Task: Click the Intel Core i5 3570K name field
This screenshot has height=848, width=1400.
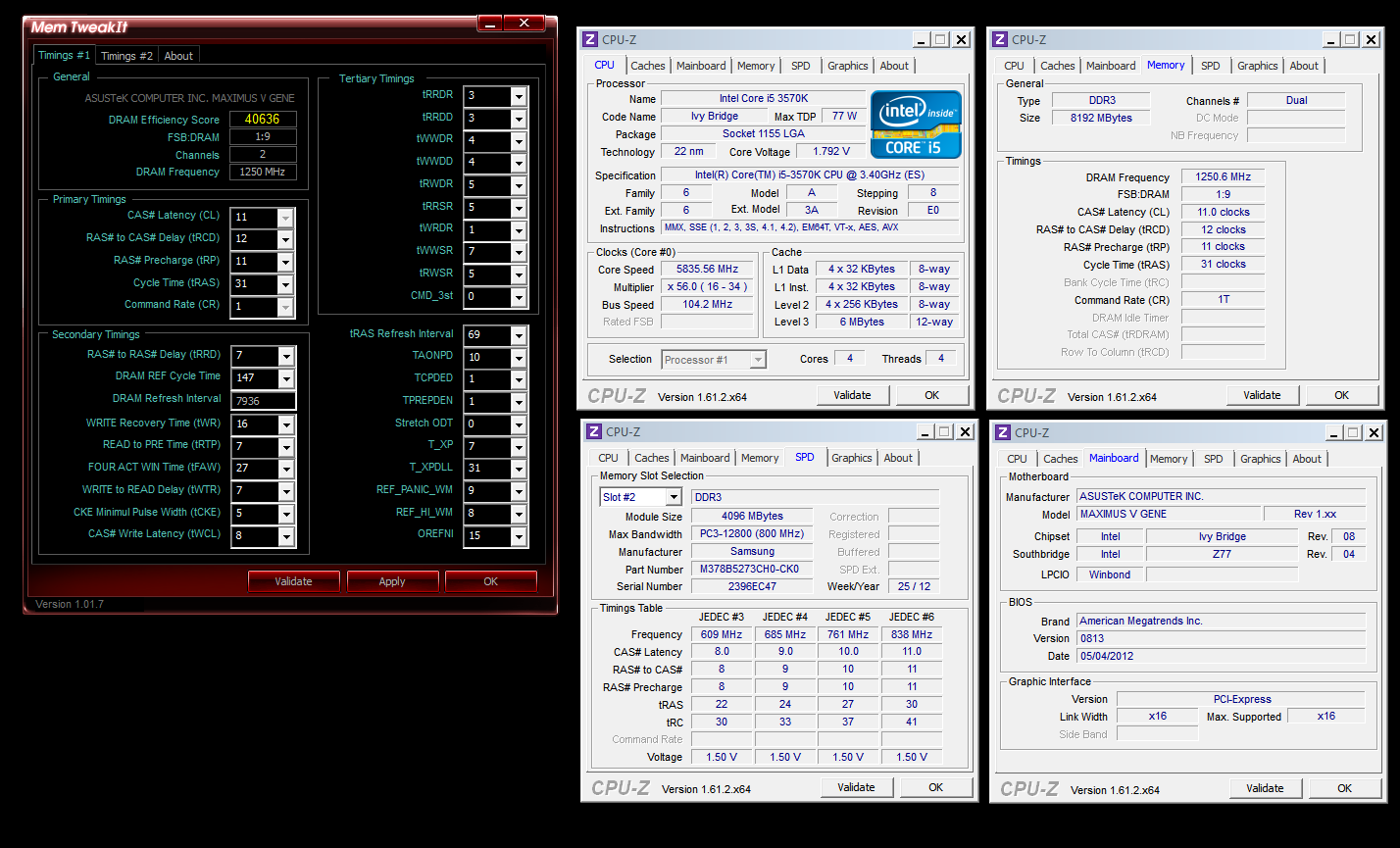Action: [763, 99]
